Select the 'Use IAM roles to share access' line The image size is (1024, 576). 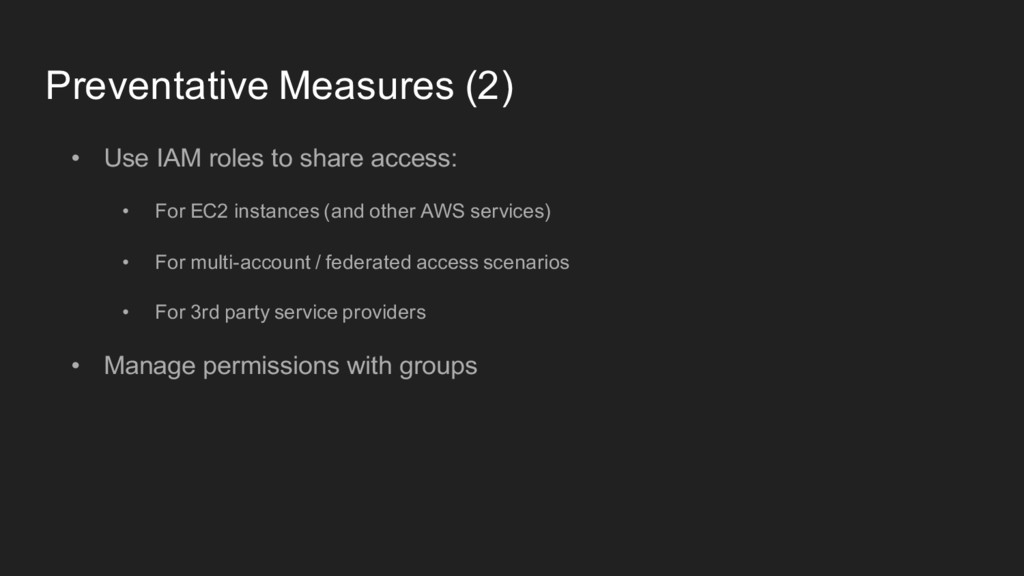(x=281, y=158)
